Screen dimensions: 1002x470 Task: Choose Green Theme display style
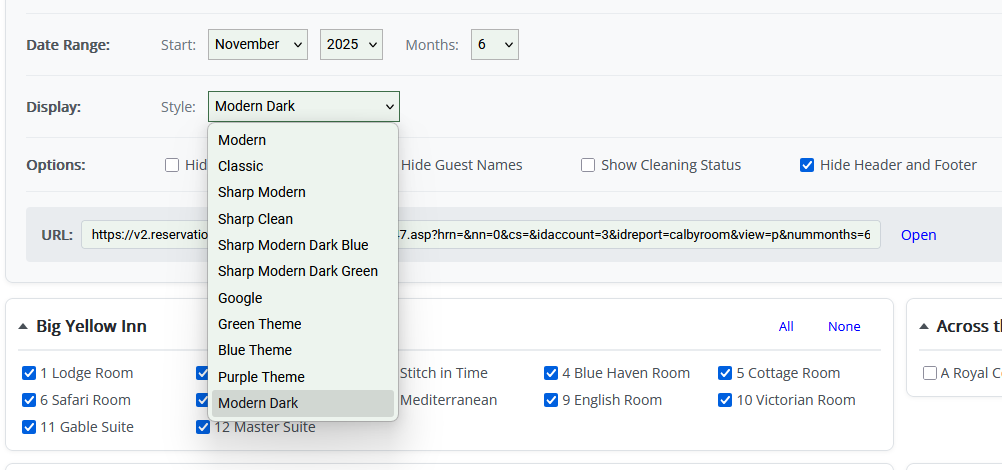pos(259,324)
